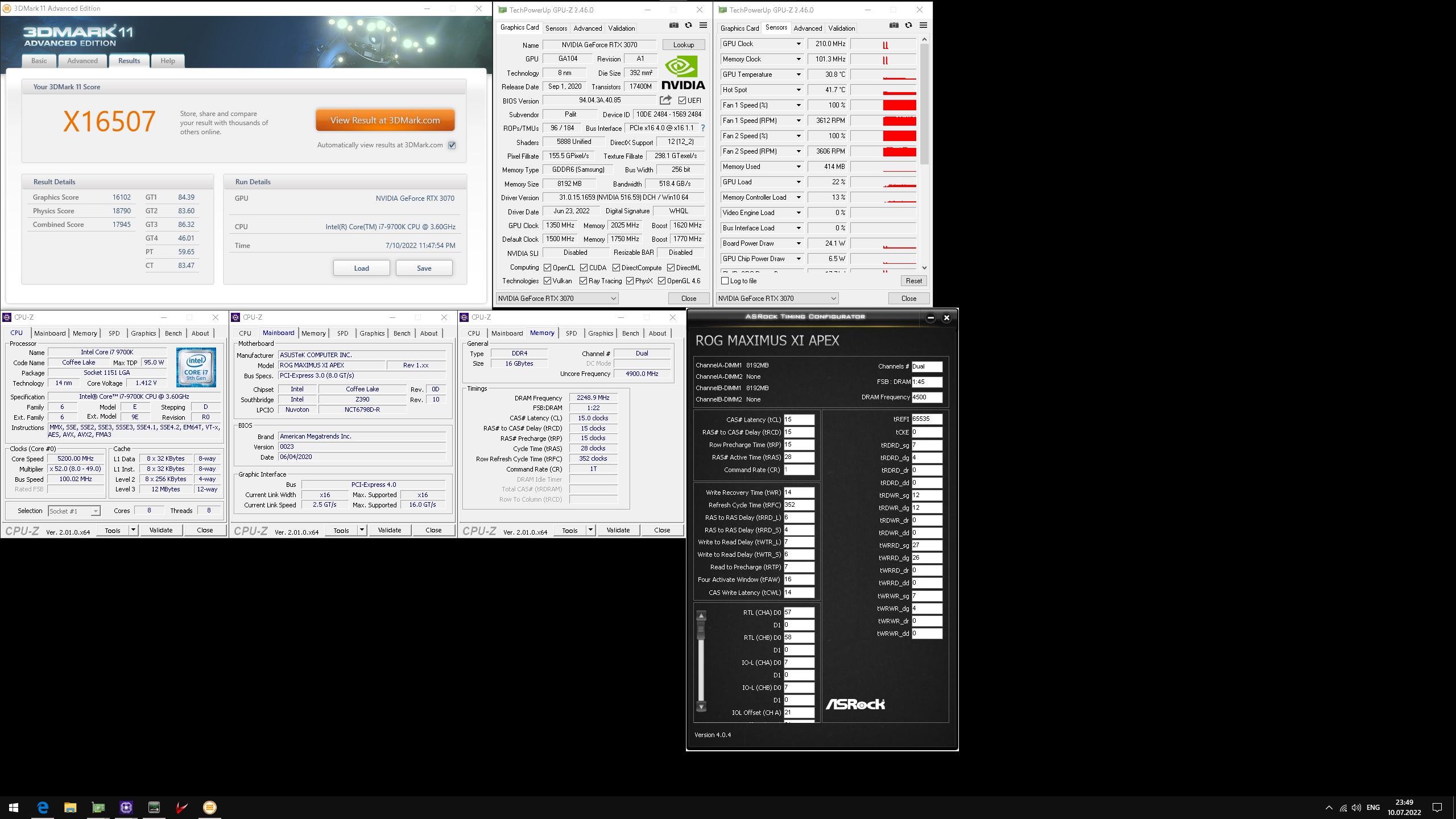Open Help tab in 3DMark 11

click(x=168, y=61)
